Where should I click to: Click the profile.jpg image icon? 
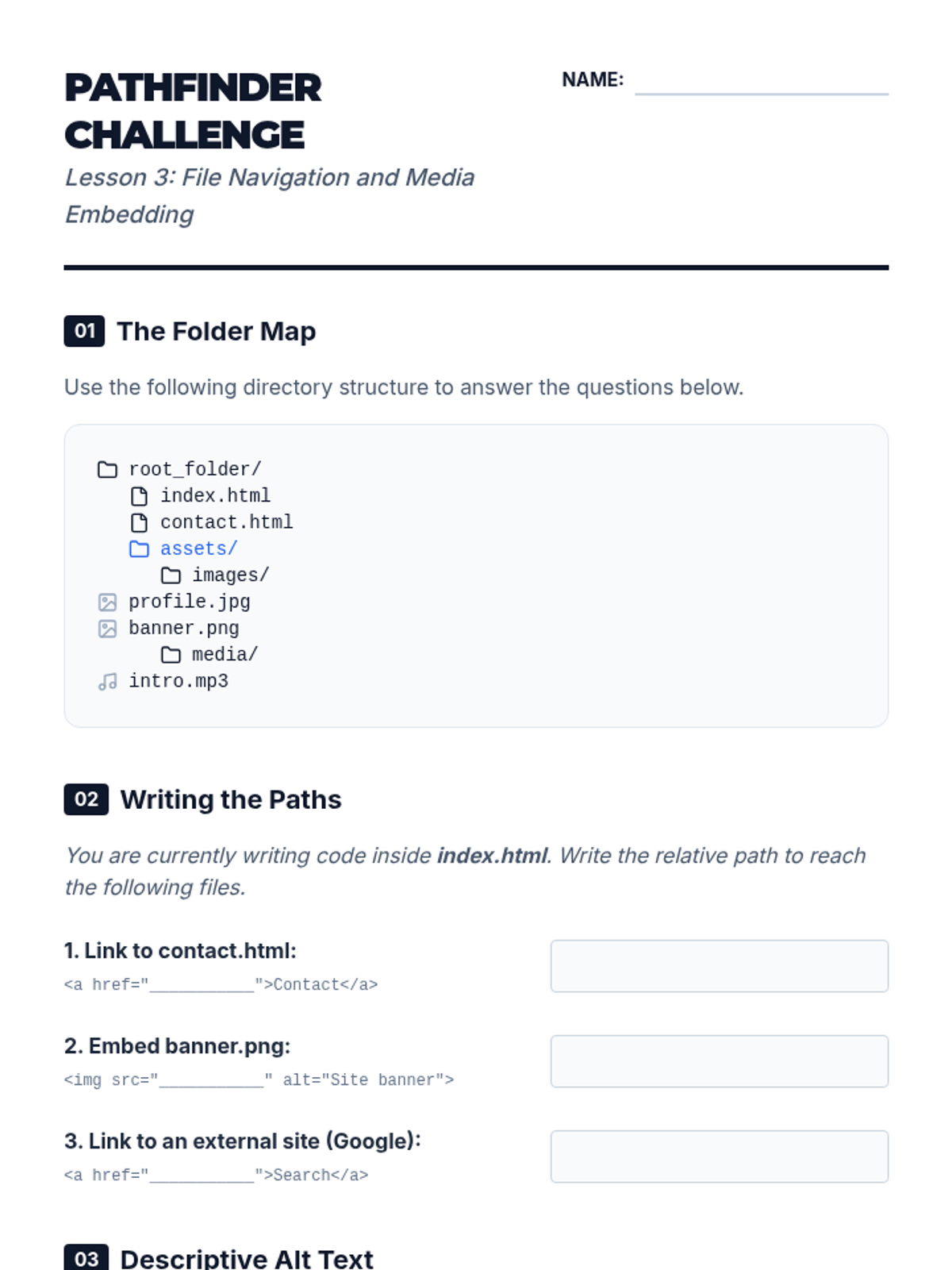(107, 602)
